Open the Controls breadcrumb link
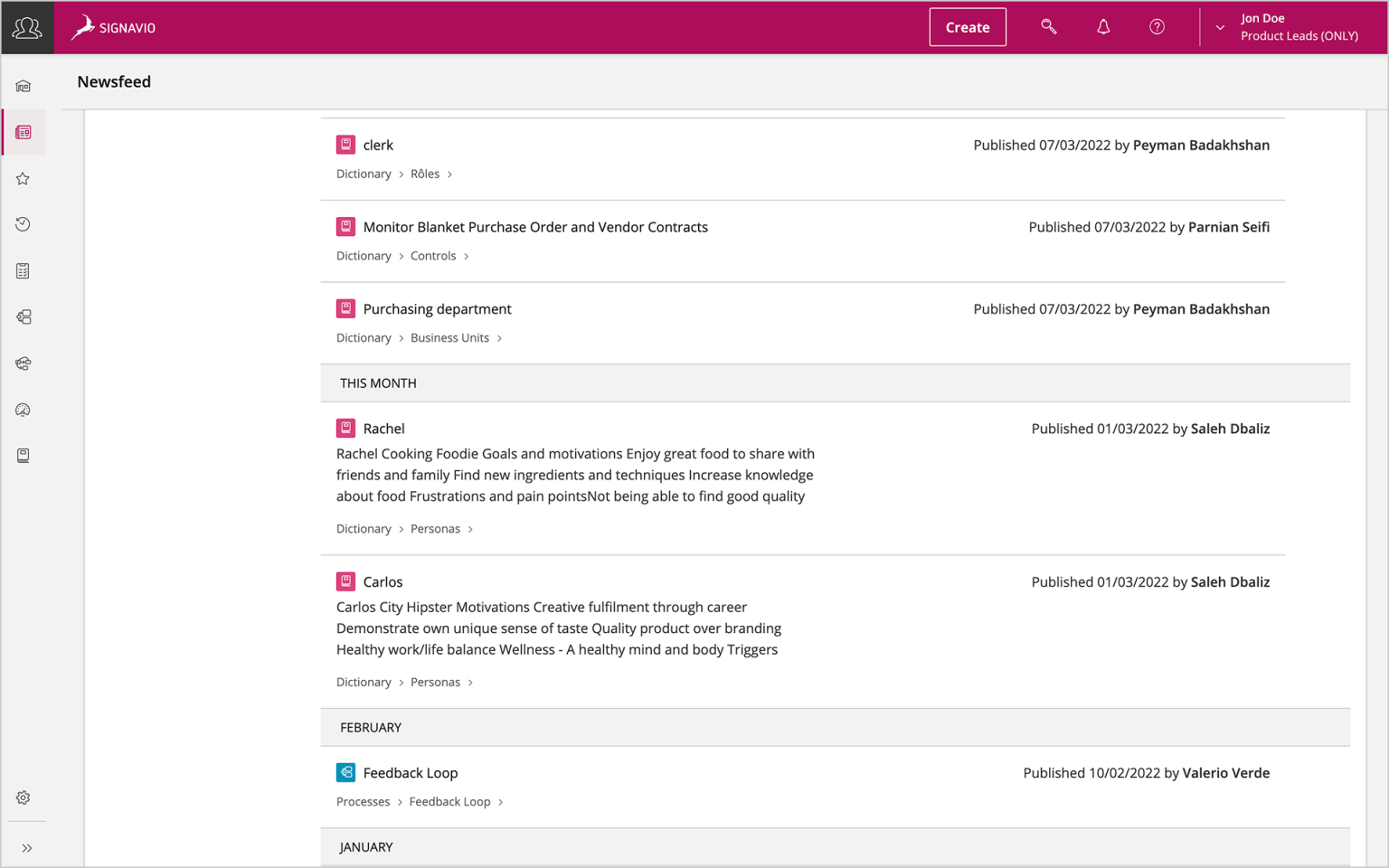This screenshot has width=1389, height=868. [x=432, y=255]
